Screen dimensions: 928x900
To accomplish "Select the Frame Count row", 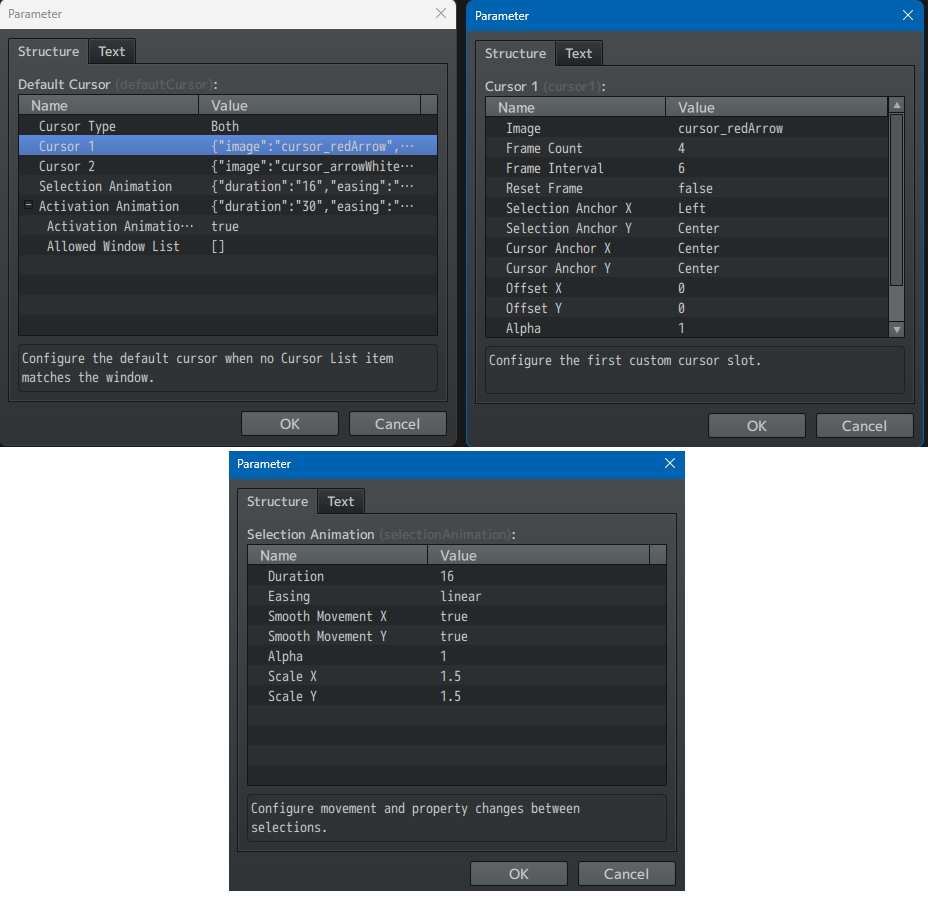I will click(687, 149).
